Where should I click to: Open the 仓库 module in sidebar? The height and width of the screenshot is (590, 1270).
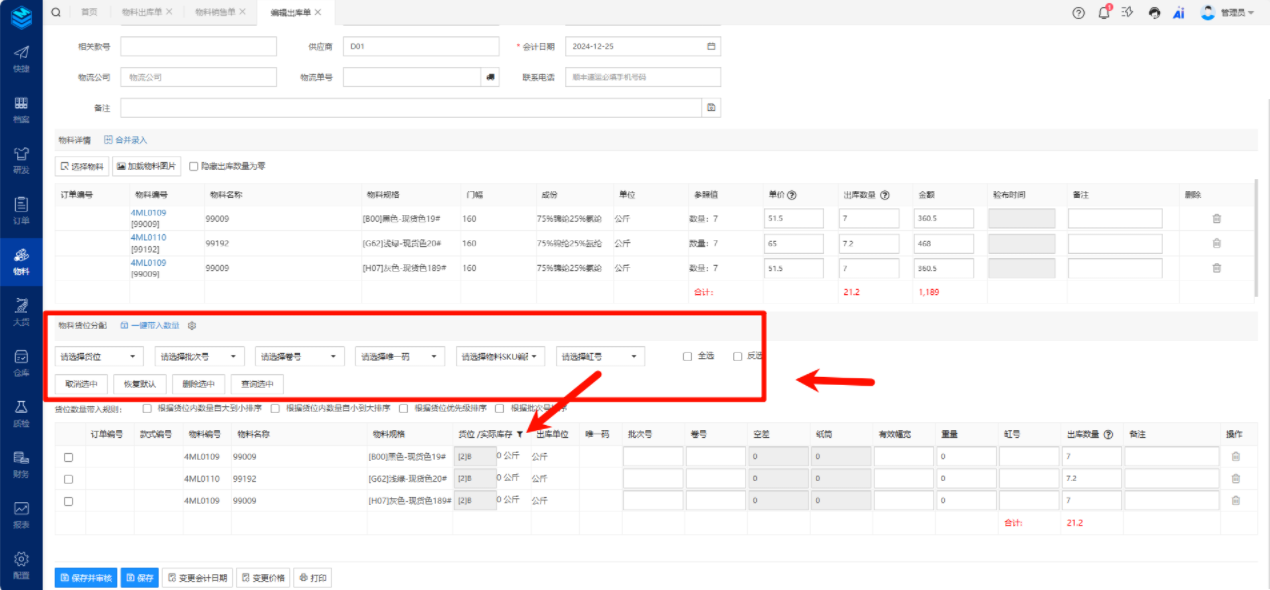tap(21, 362)
